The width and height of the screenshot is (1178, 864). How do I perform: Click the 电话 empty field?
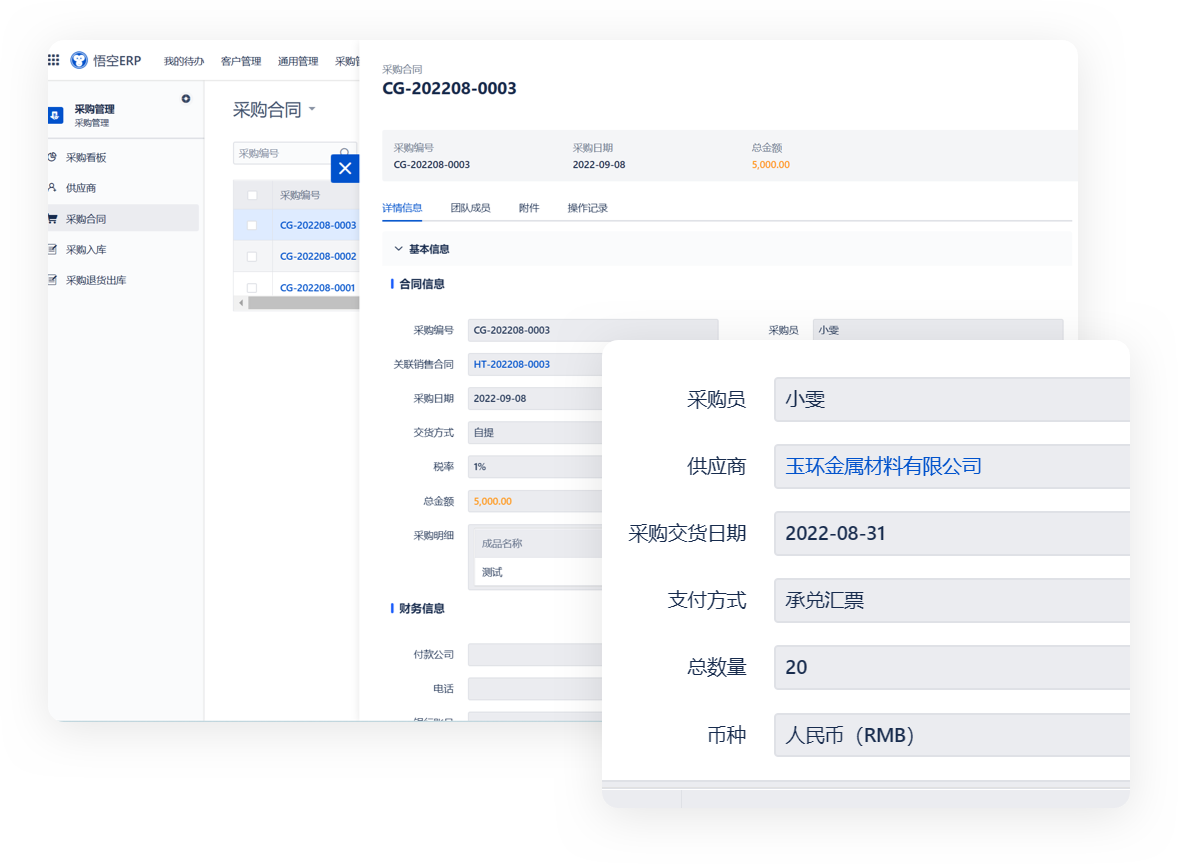(x=535, y=689)
